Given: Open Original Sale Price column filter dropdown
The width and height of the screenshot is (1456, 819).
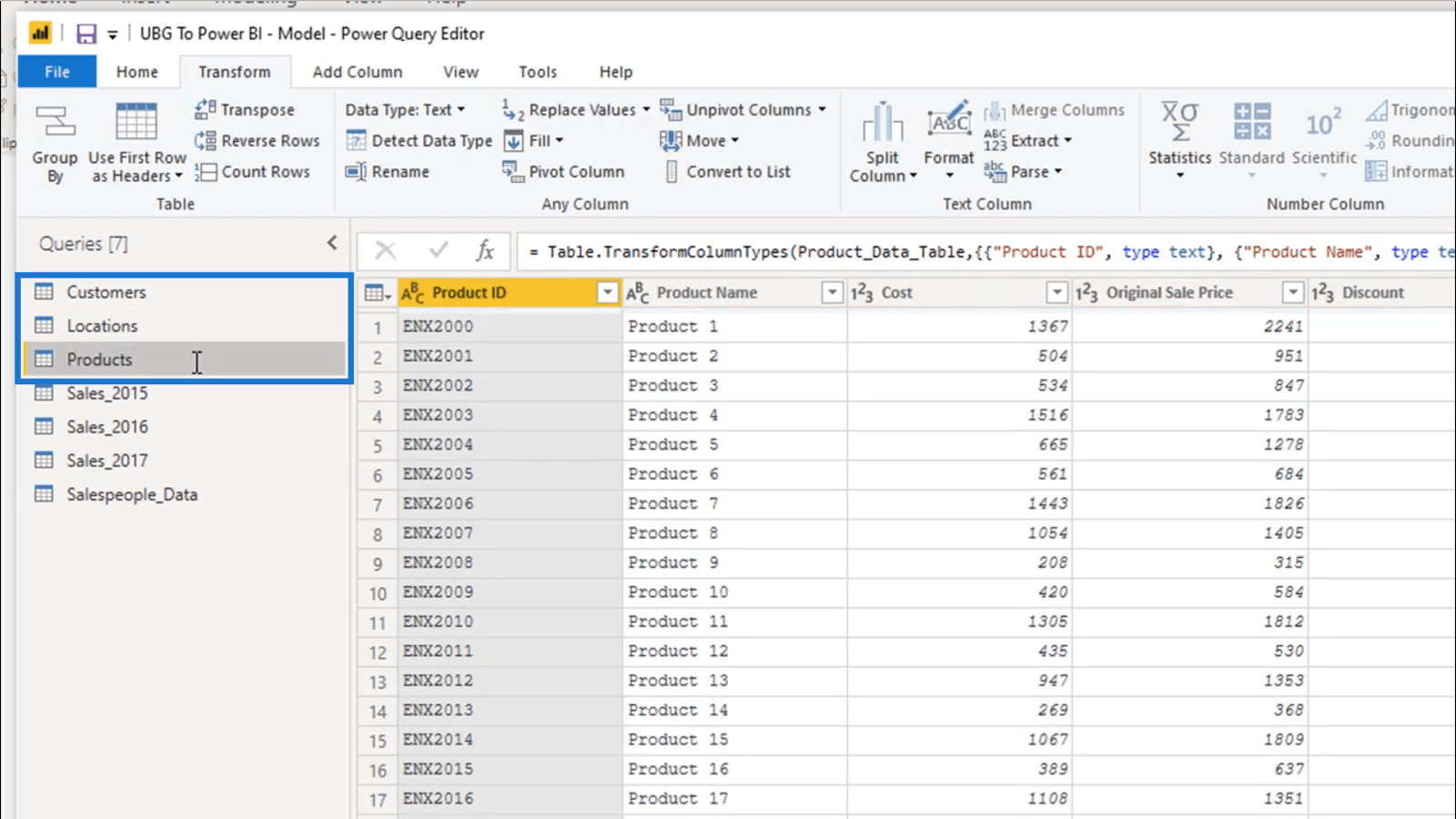Looking at the screenshot, I should [x=1292, y=292].
